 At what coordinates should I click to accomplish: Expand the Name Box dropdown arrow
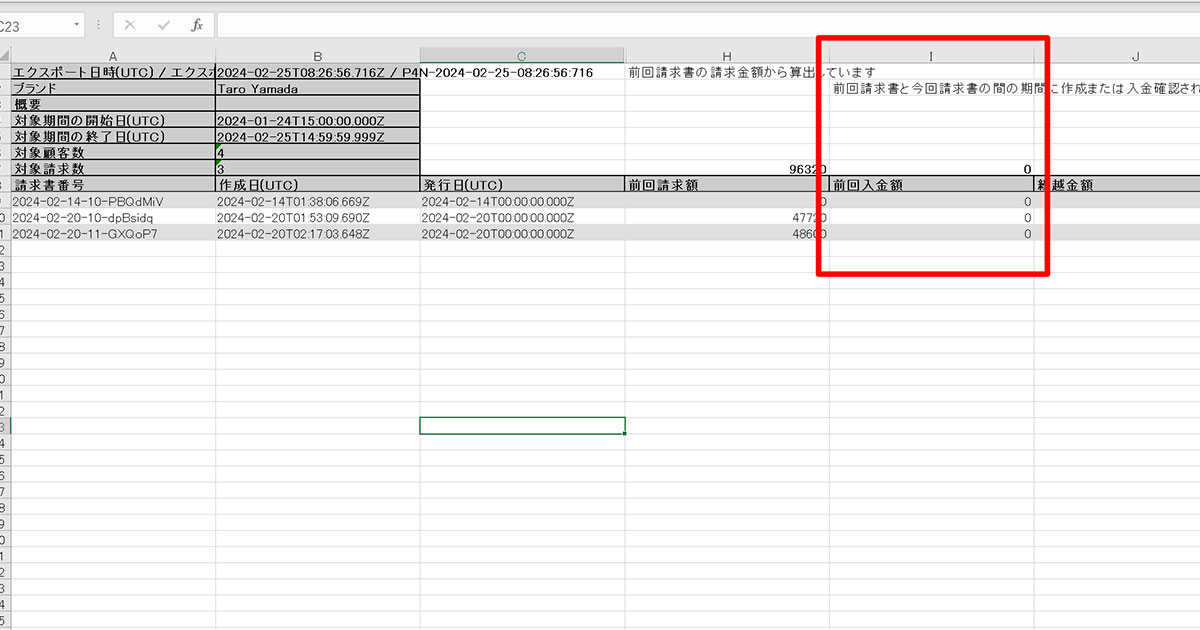[x=77, y=25]
